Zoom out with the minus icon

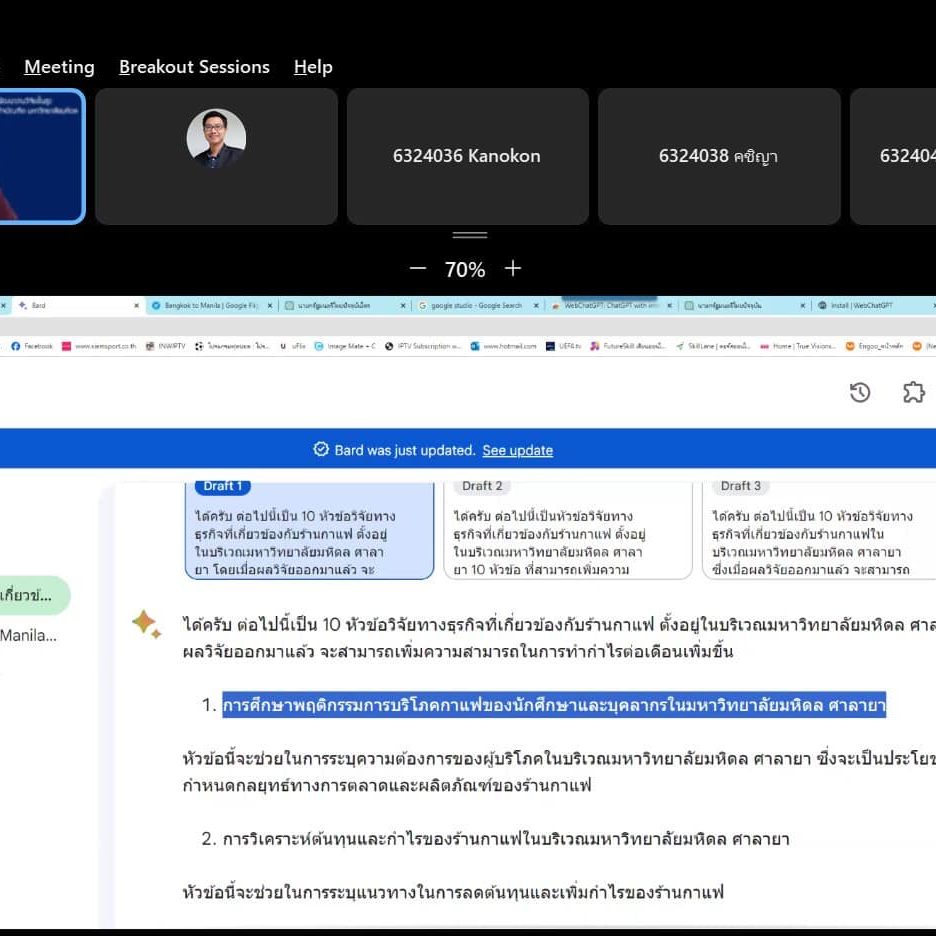418,269
